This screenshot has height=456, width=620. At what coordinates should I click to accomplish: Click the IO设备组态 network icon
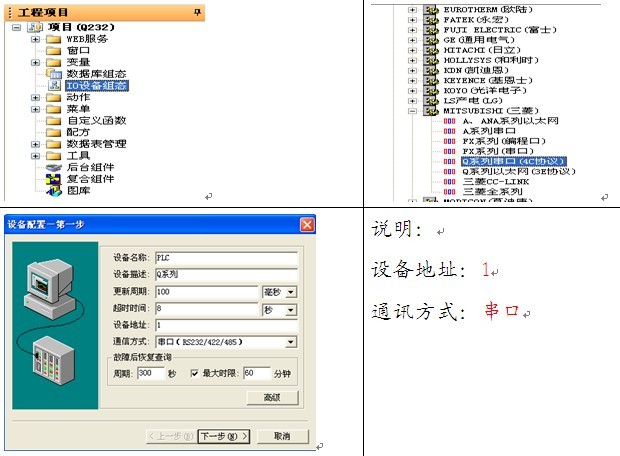point(54,85)
